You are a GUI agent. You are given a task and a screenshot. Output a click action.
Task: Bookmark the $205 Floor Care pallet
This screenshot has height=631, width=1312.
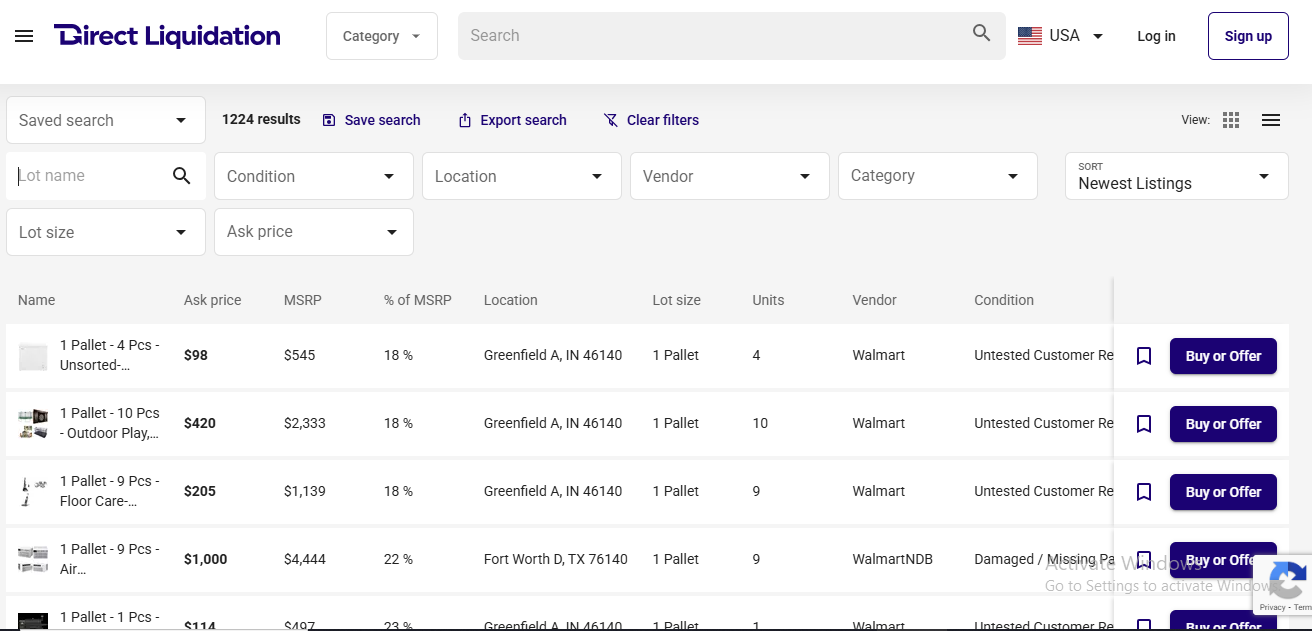(x=1144, y=492)
